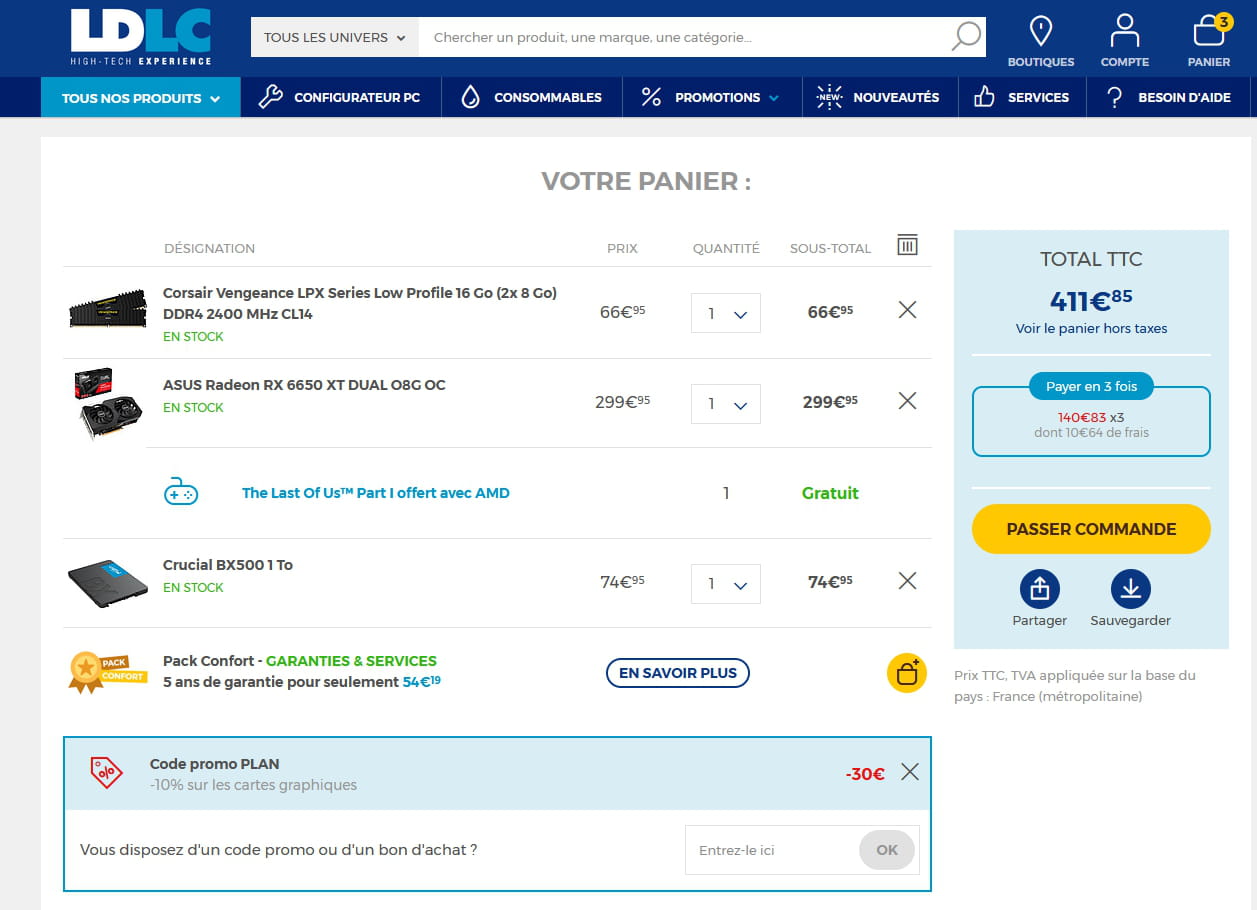The width and height of the screenshot is (1257, 910).
Task: Click the 411€85 total amount
Action: tap(1091, 299)
